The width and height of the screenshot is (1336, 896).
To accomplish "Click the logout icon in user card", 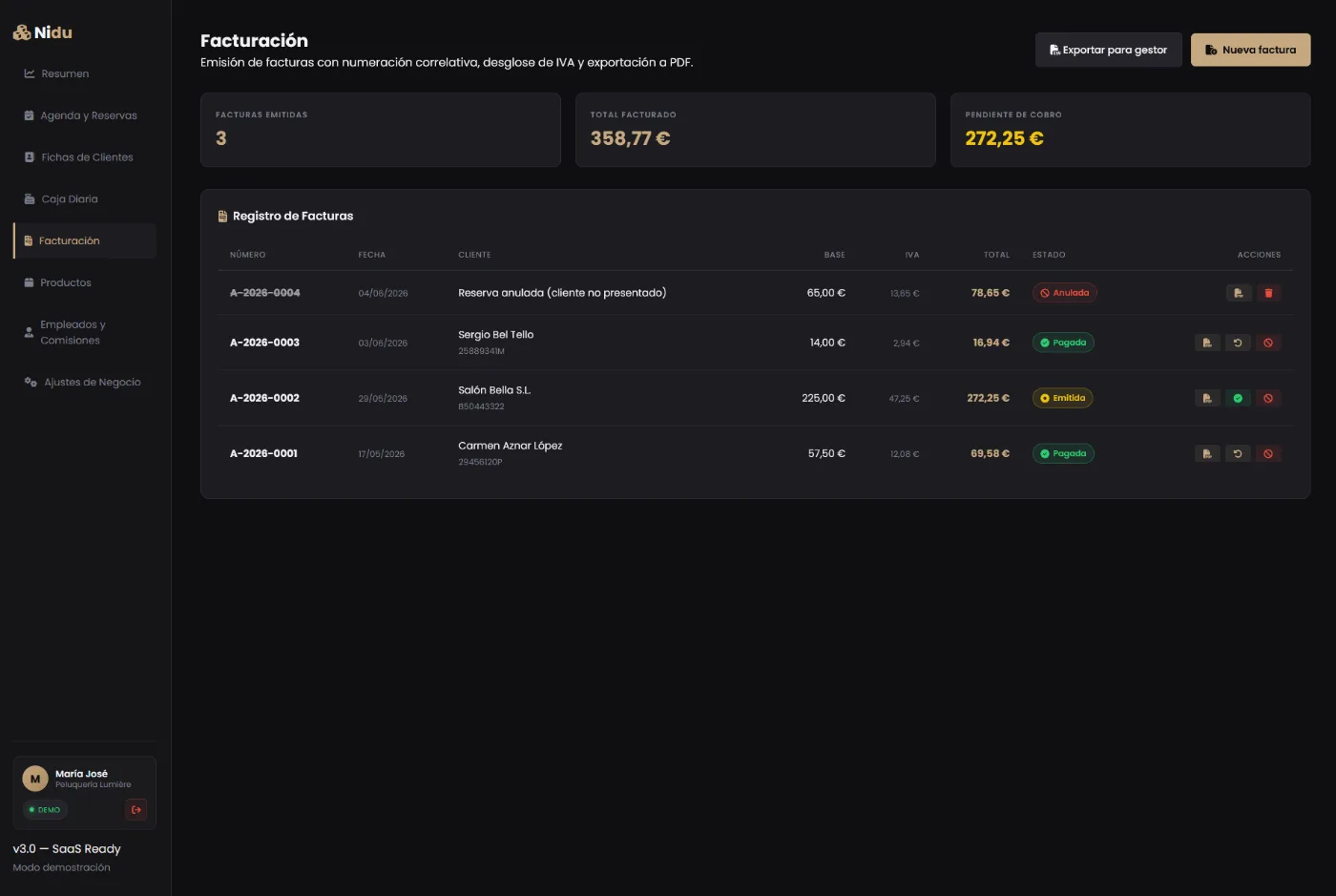I will coord(136,809).
